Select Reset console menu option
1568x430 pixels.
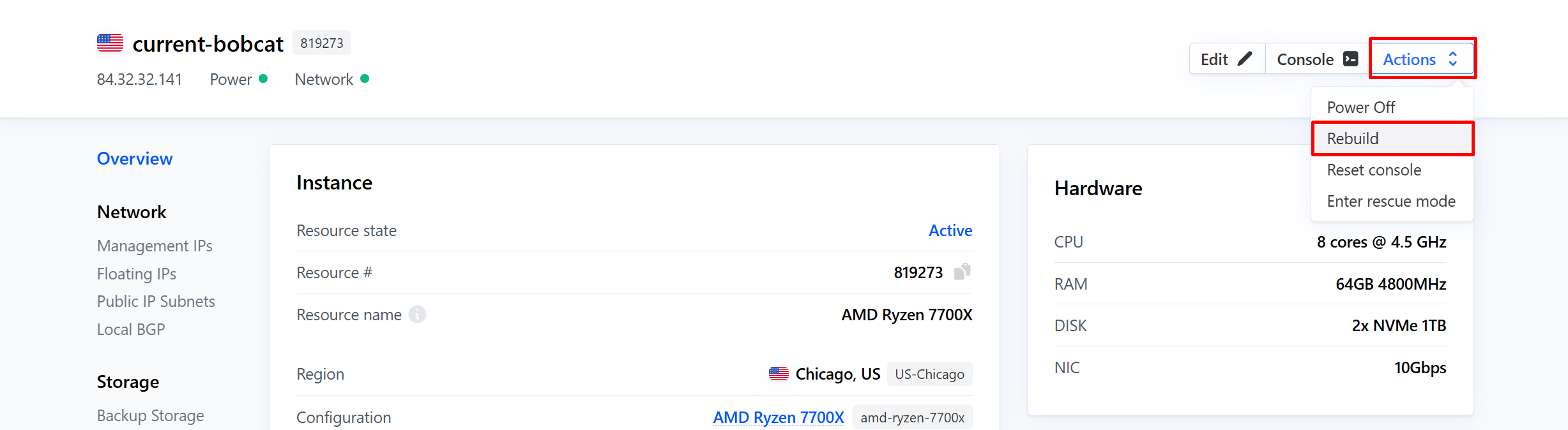pyautogui.click(x=1374, y=170)
